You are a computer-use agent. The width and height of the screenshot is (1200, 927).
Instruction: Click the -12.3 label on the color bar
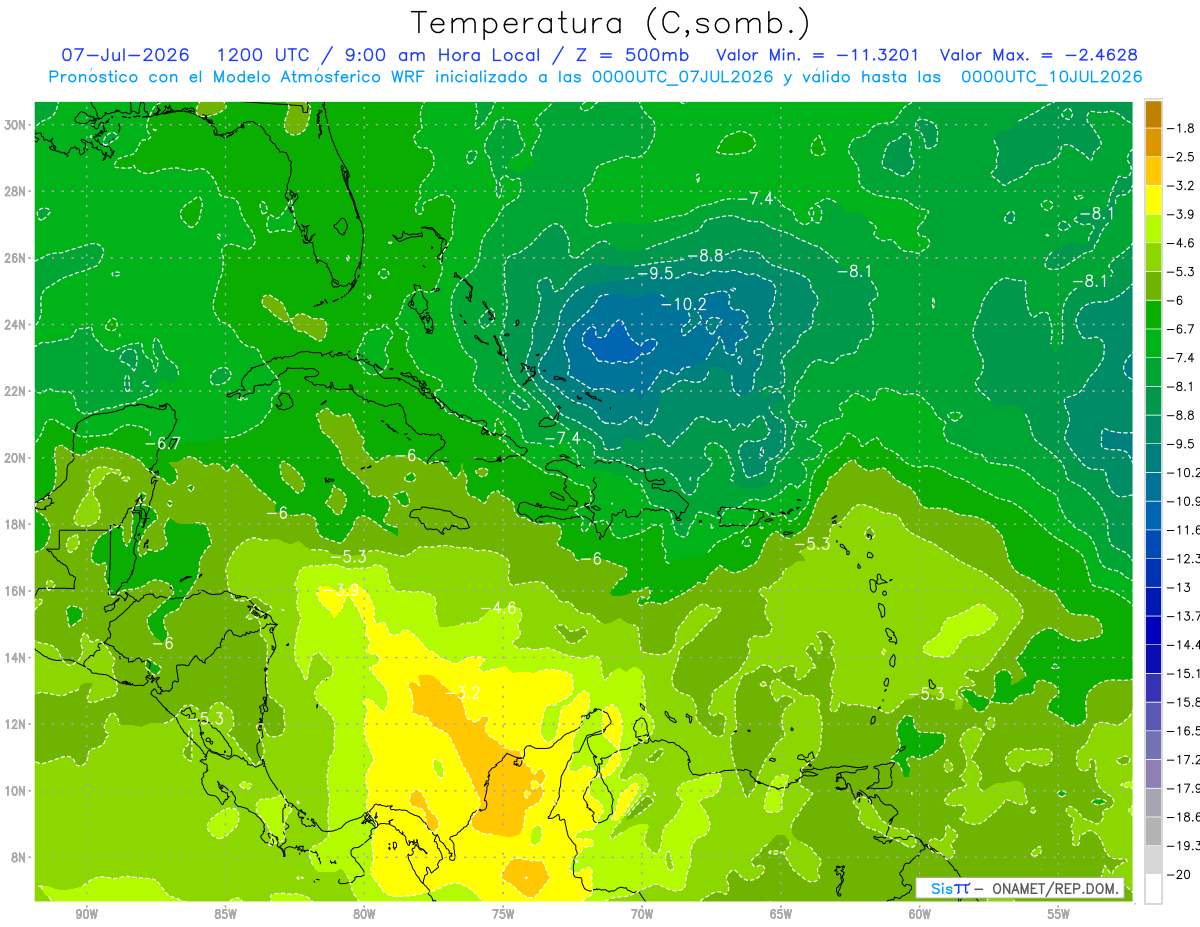click(x=1185, y=558)
